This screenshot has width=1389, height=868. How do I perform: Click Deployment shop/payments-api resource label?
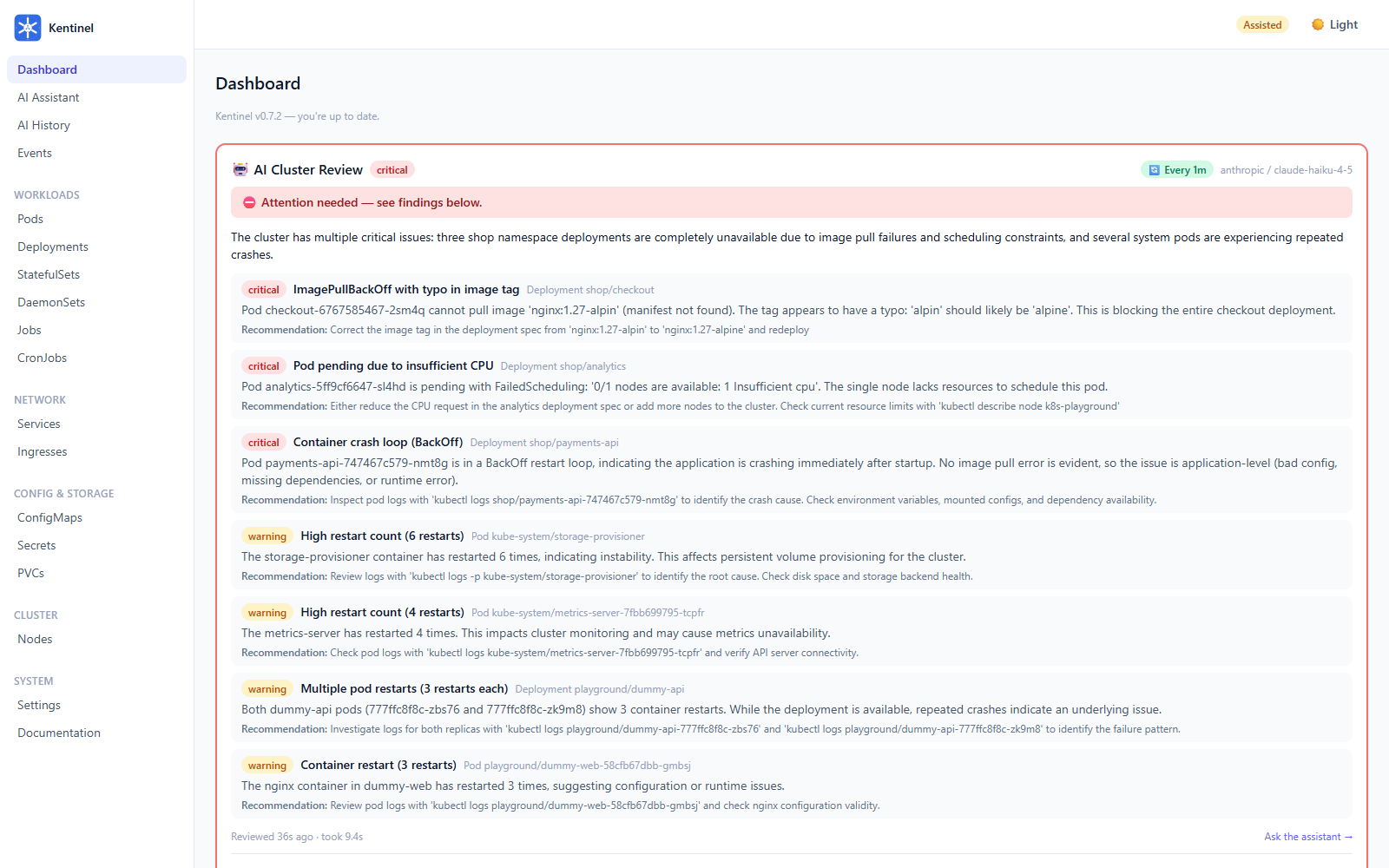point(544,443)
